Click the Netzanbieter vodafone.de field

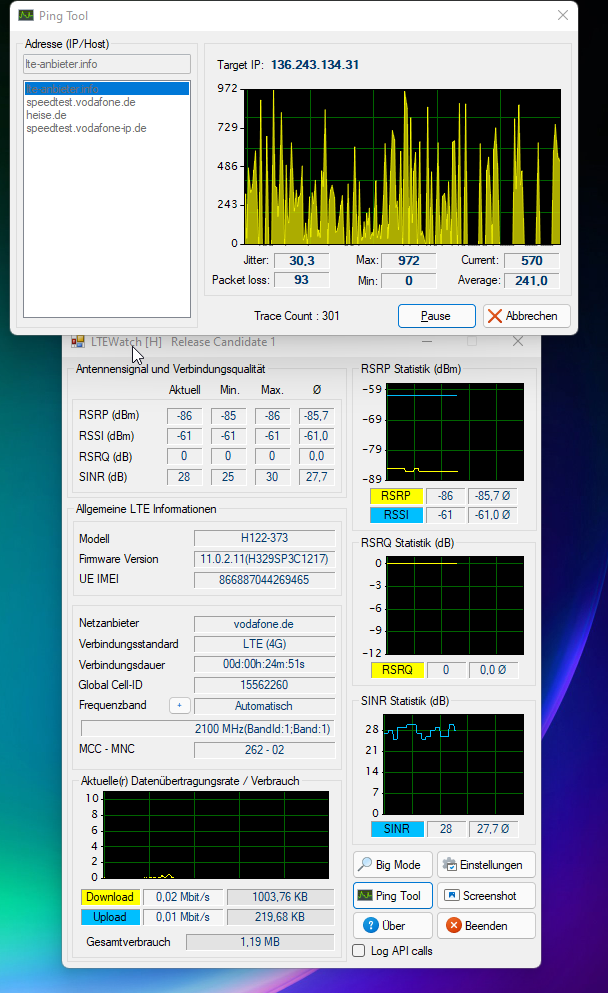pyautogui.click(x=264, y=624)
